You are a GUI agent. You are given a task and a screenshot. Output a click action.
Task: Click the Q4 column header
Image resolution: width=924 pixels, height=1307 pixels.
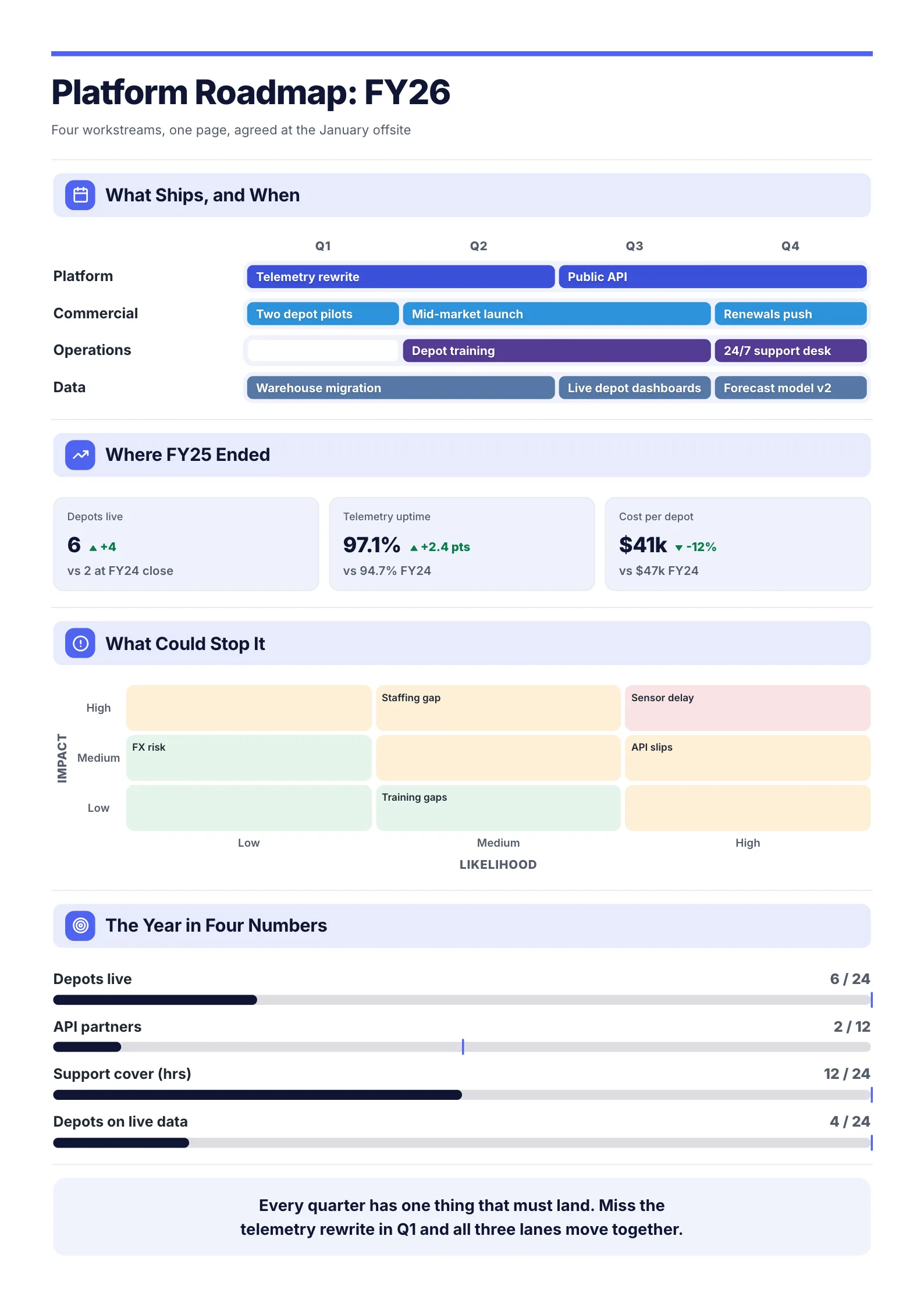tap(790, 246)
